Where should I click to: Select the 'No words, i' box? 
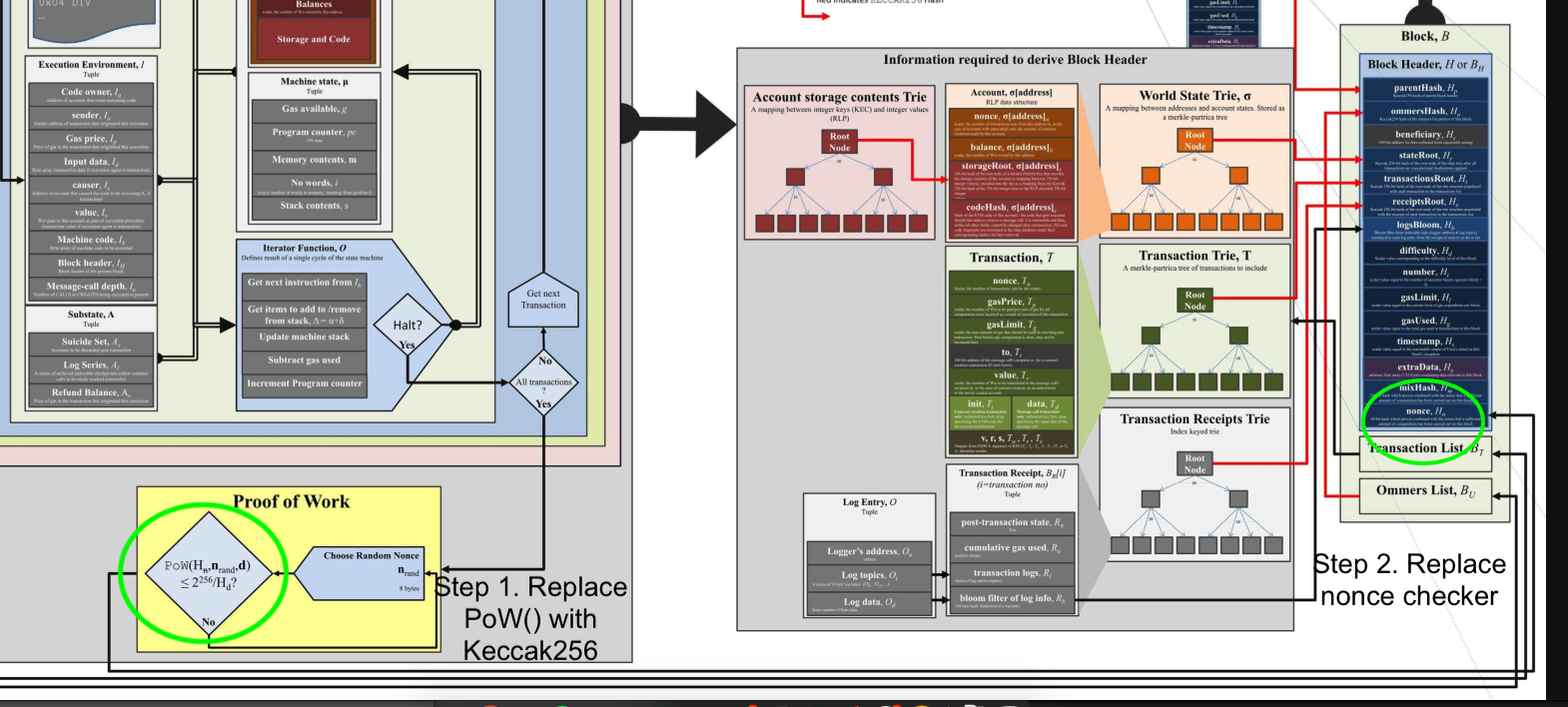[314, 186]
